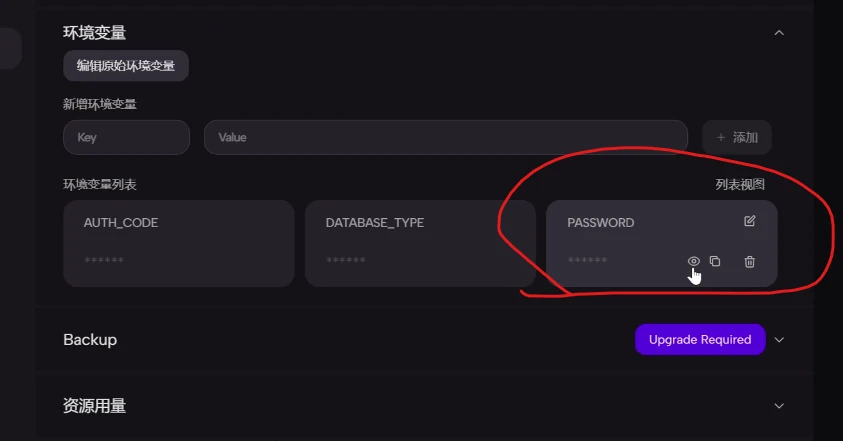Image resolution: width=843 pixels, height=441 pixels.
Task: Click the purple Upgrade Required button
Action: [x=700, y=339]
